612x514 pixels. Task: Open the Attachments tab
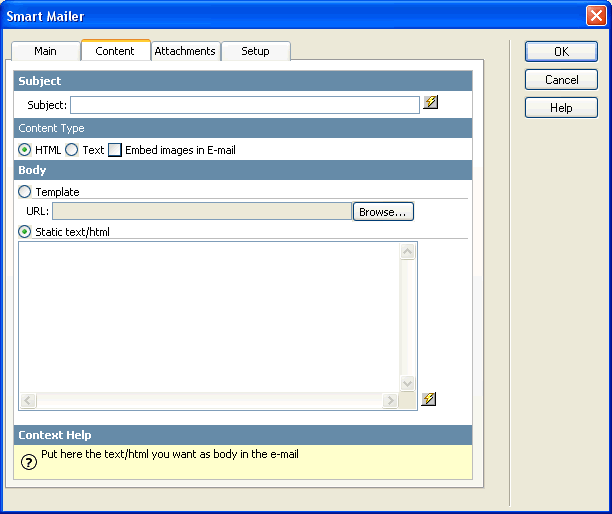[185, 51]
